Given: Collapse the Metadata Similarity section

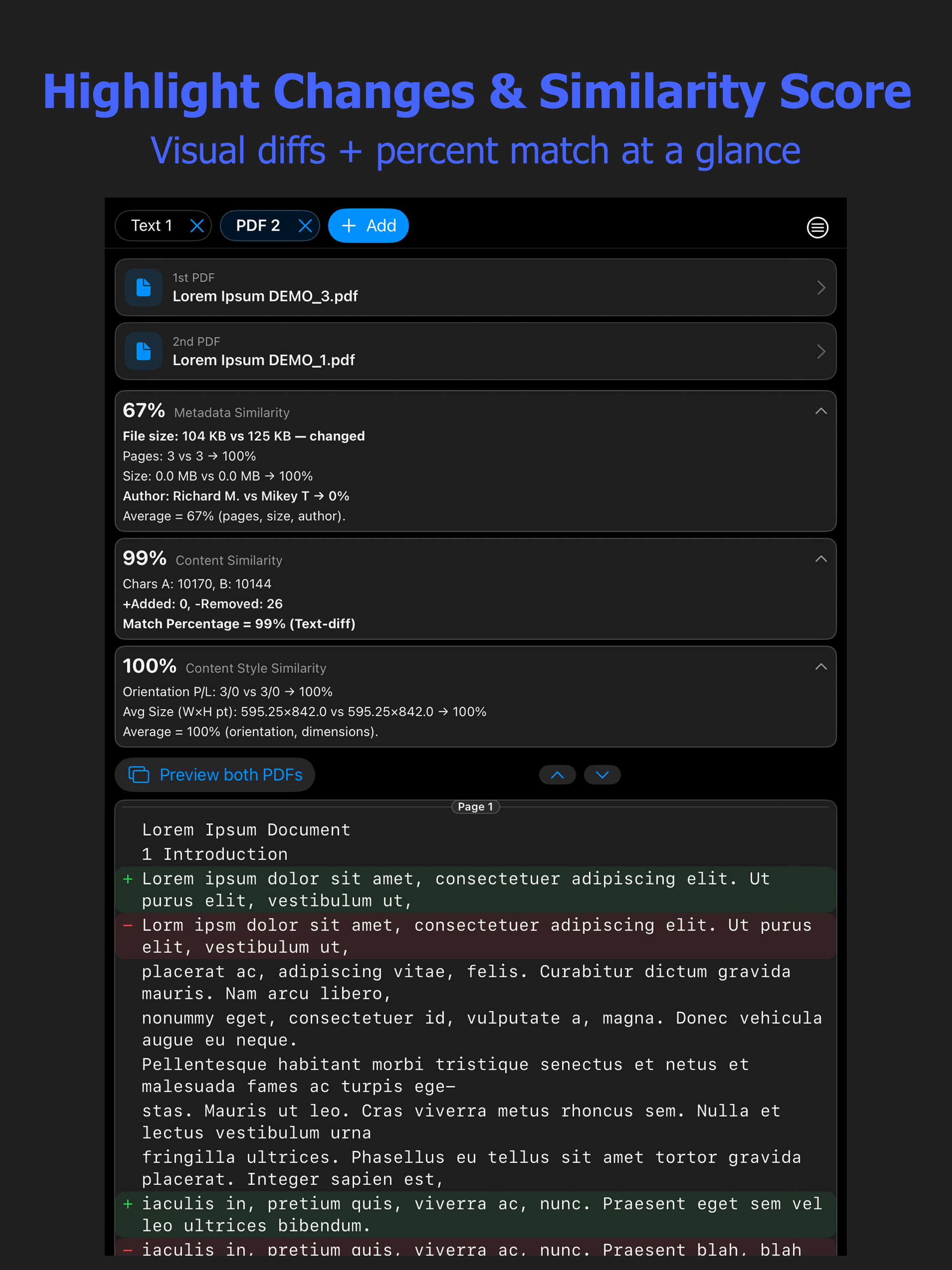Looking at the screenshot, I should click(821, 411).
